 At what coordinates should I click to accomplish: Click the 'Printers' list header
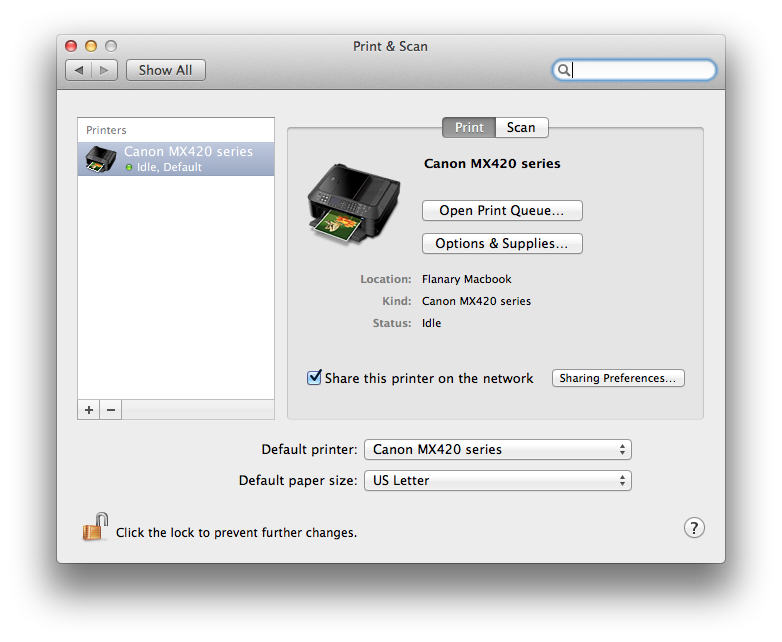(x=106, y=130)
